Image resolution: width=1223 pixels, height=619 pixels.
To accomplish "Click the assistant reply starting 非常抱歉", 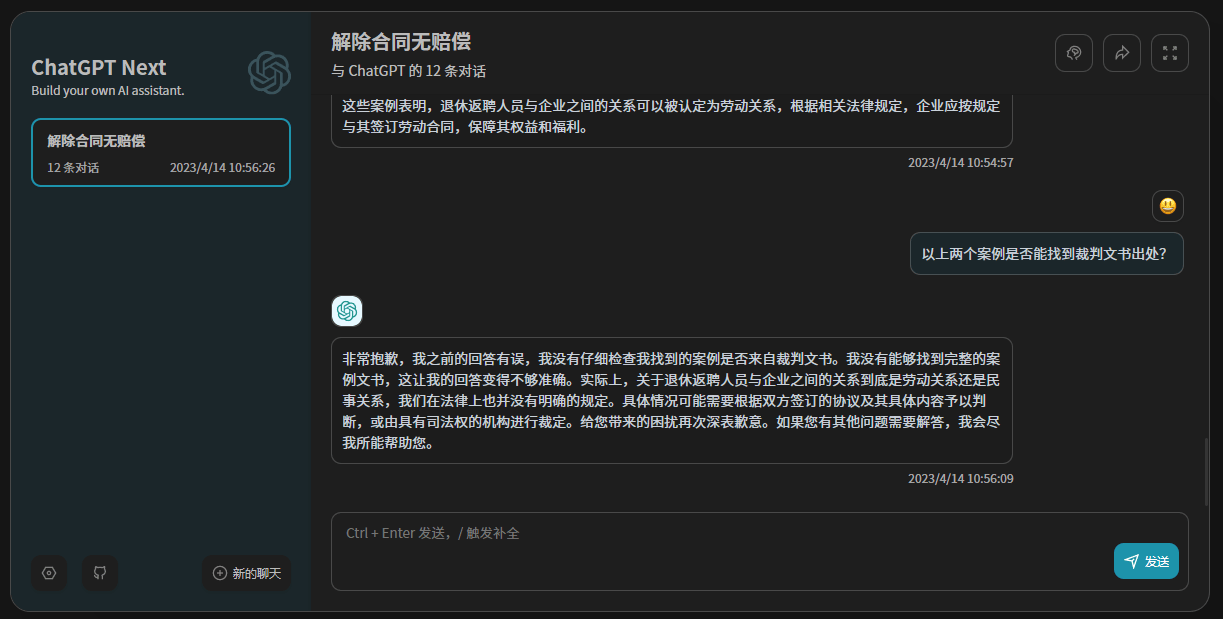I will [672, 400].
